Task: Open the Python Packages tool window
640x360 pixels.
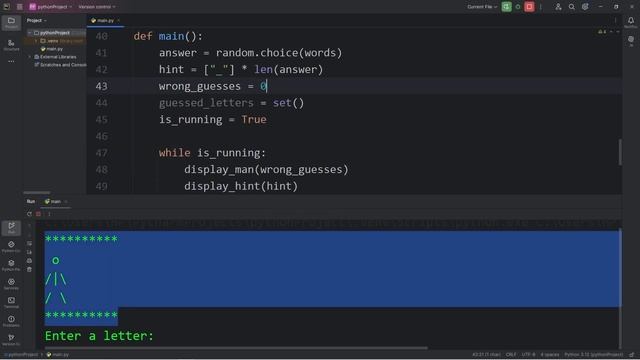Action: pyautogui.click(x=11, y=265)
